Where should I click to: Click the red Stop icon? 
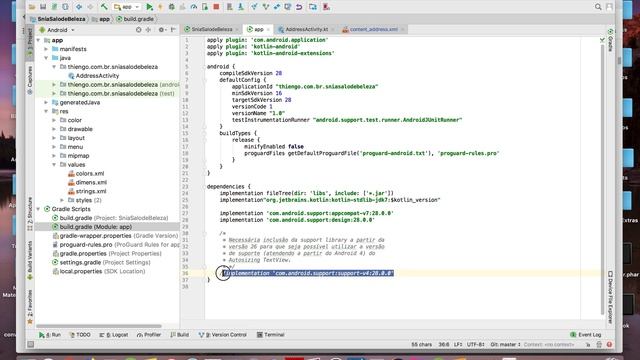click(216, 7)
